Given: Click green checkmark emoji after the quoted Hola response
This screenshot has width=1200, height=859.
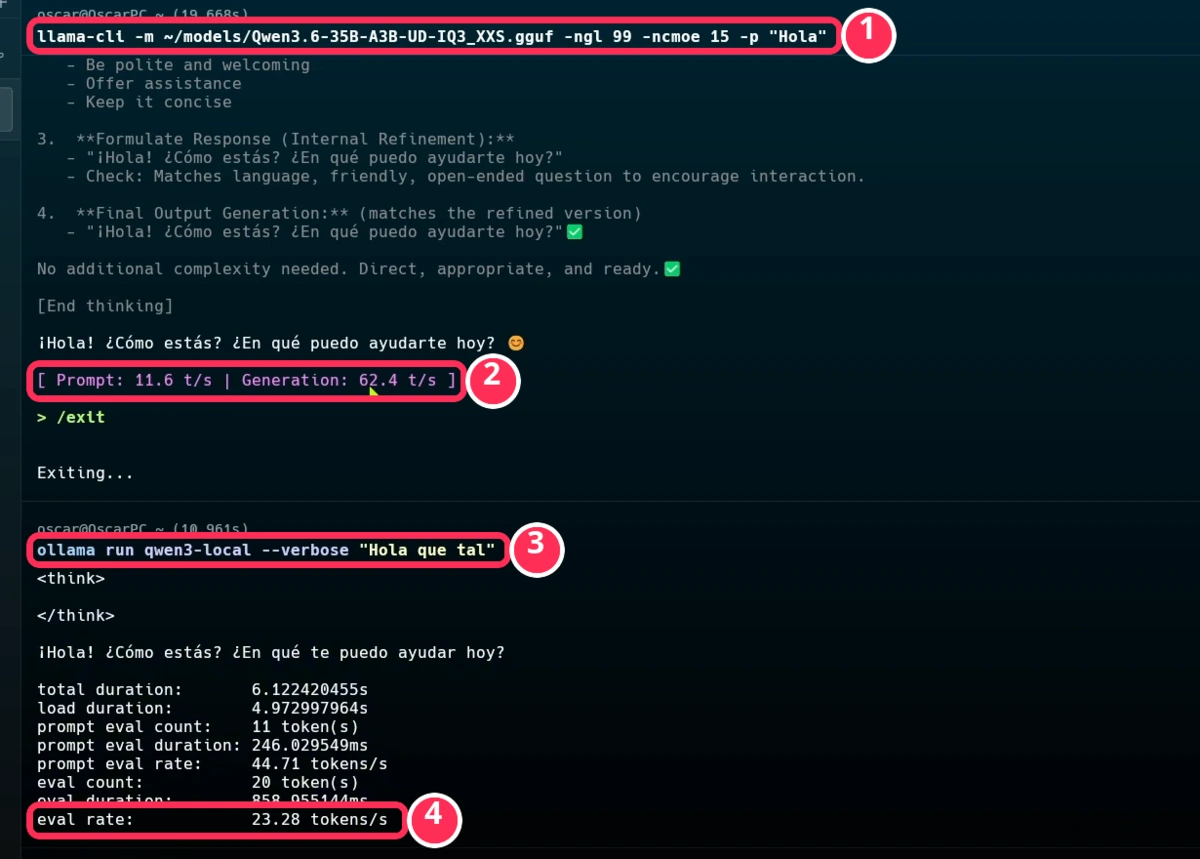Looking at the screenshot, I should [574, 232].
